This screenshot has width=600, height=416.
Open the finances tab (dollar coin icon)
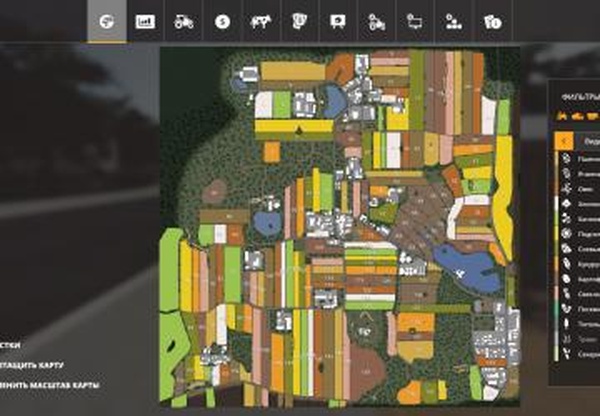point(222,21)
